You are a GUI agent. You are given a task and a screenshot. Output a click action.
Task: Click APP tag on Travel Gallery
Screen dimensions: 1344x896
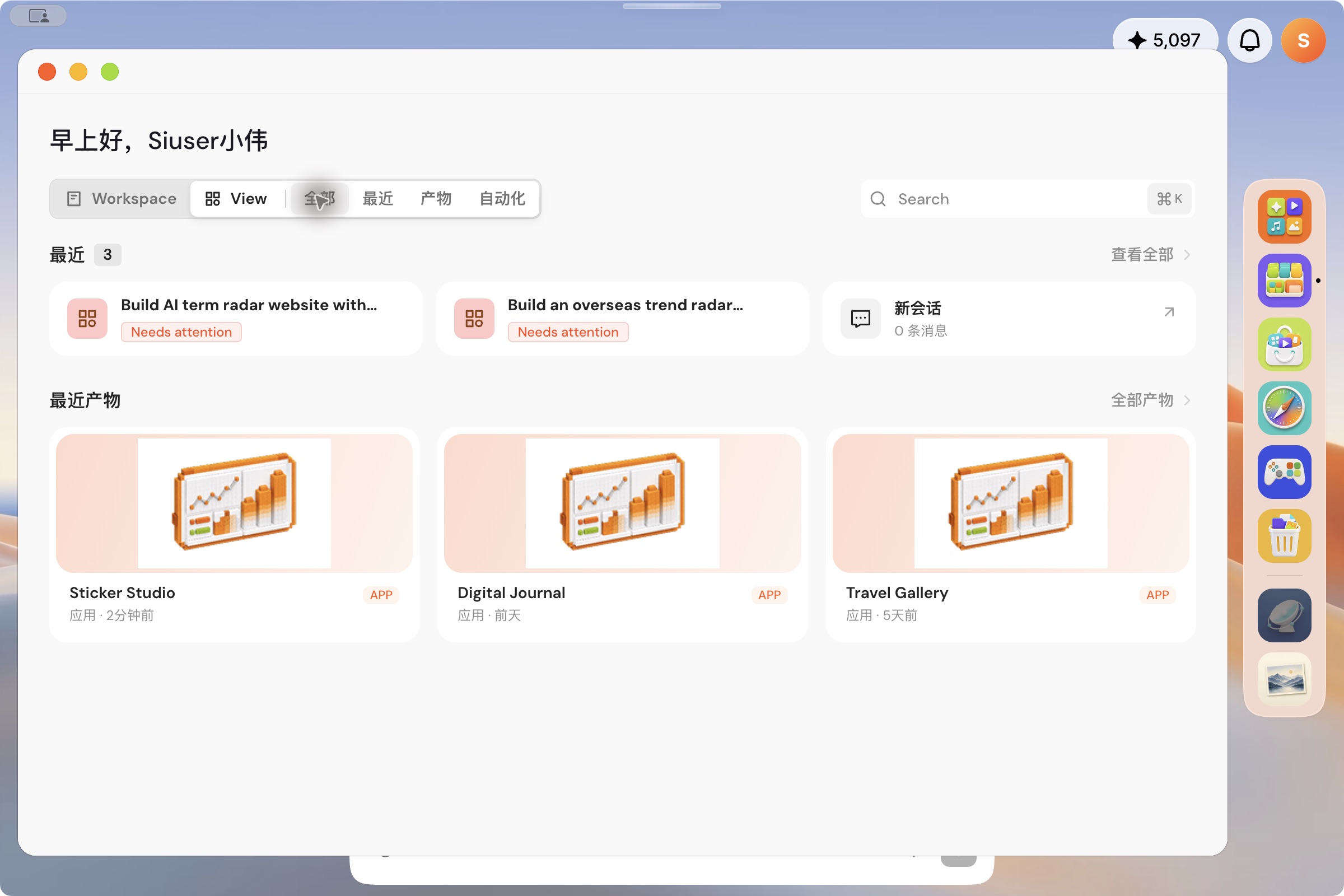click(x=1158, y=595)
